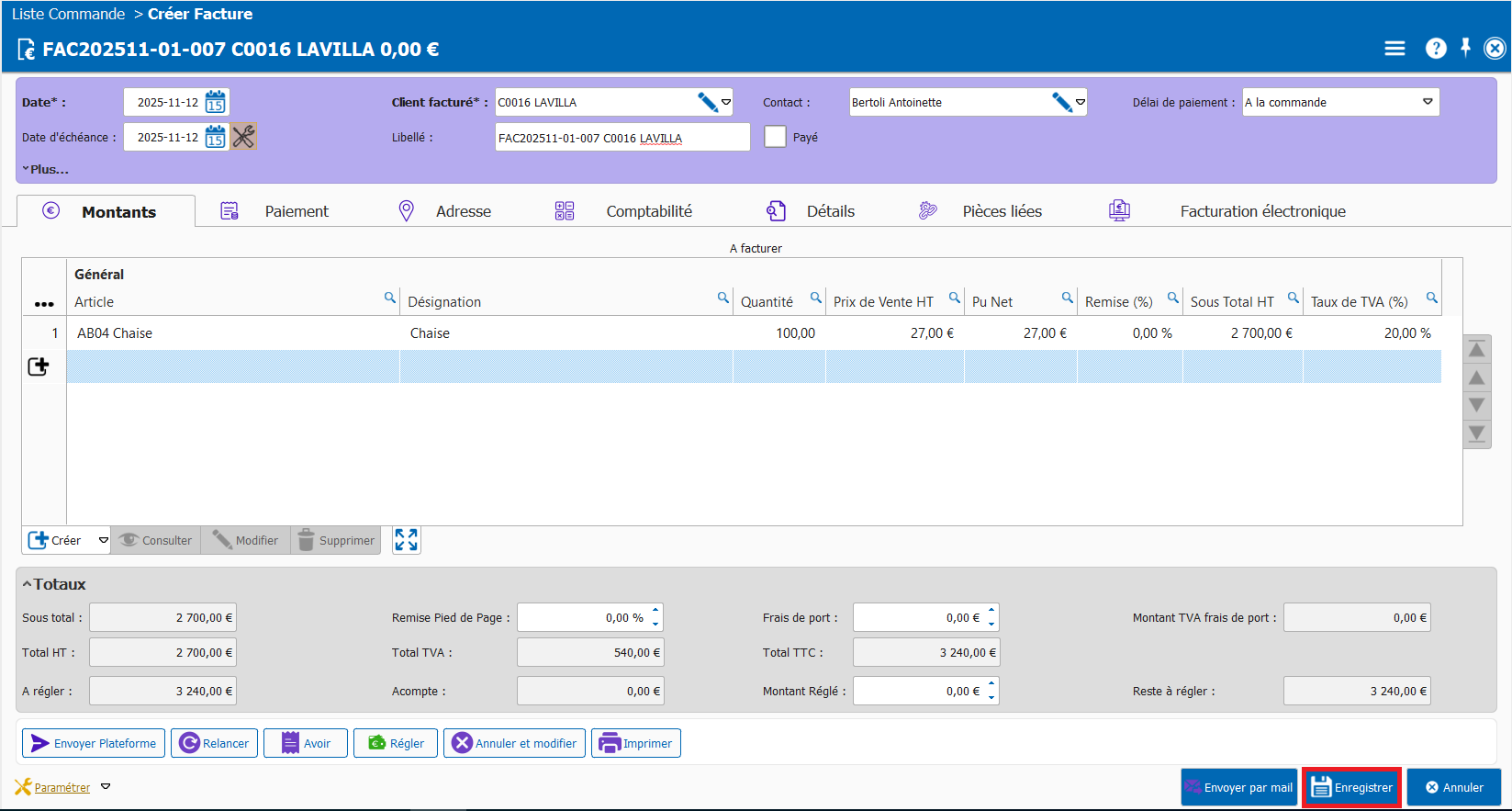
Task: Increase the Frais de port value with the stepper
Action: 991,612
